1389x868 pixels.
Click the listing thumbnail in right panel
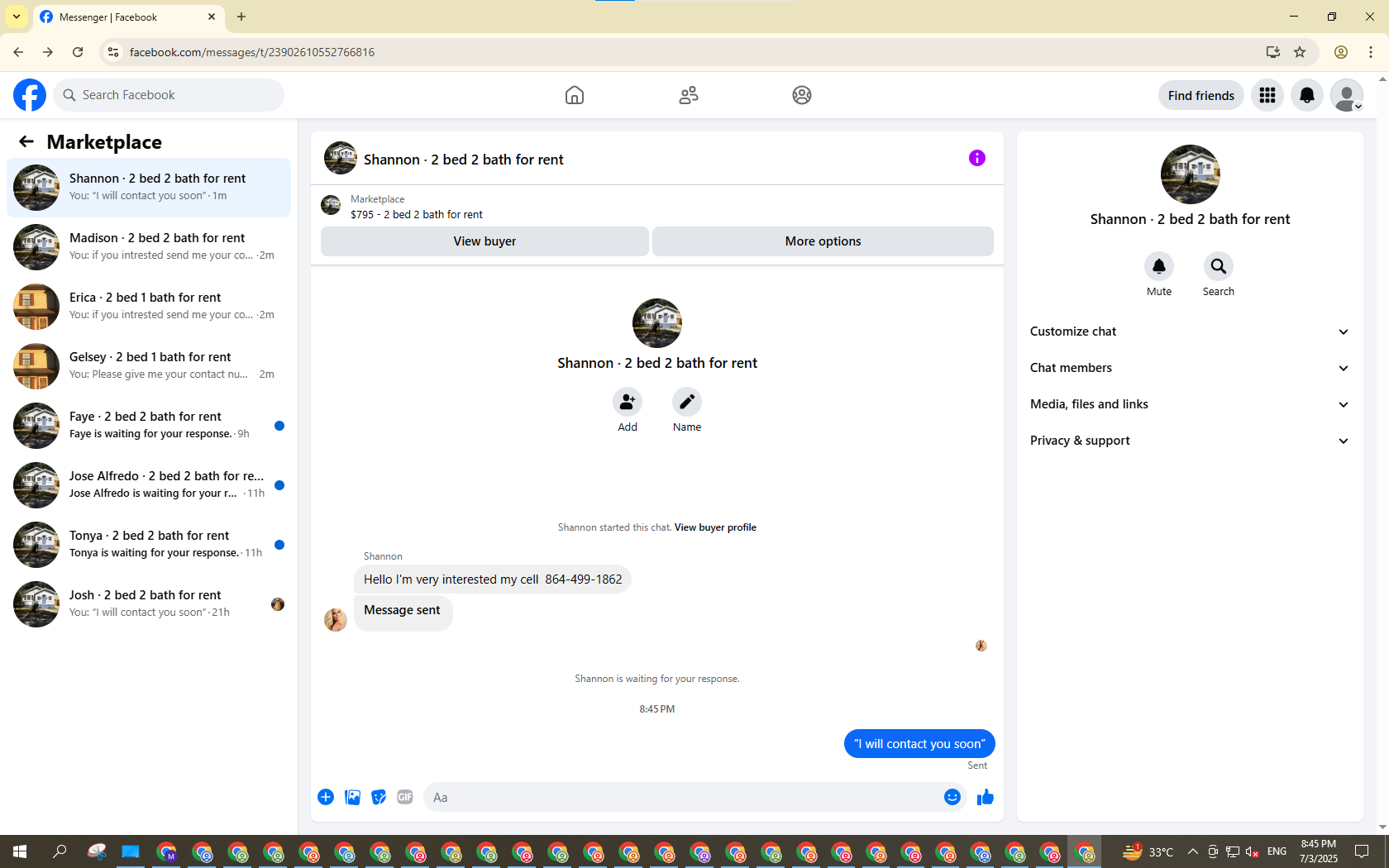click(1191, 174)
